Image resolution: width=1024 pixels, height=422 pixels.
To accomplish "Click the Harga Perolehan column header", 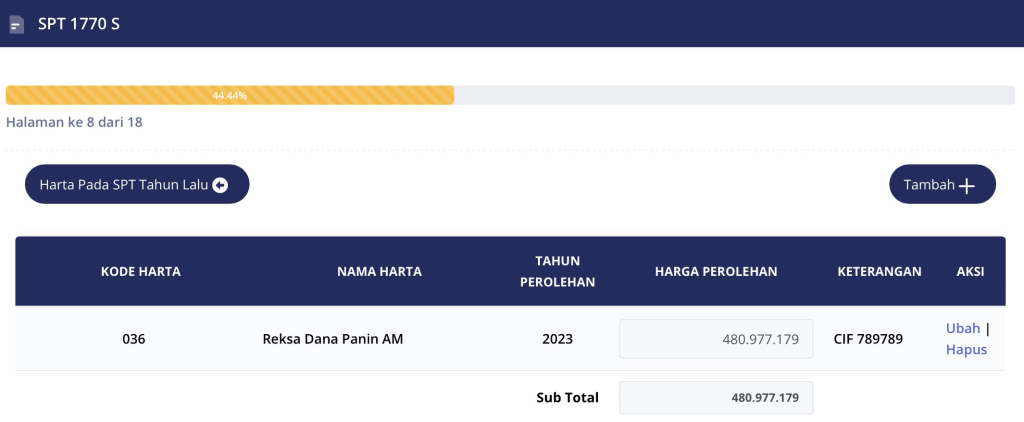I will (x=716, y=271).
